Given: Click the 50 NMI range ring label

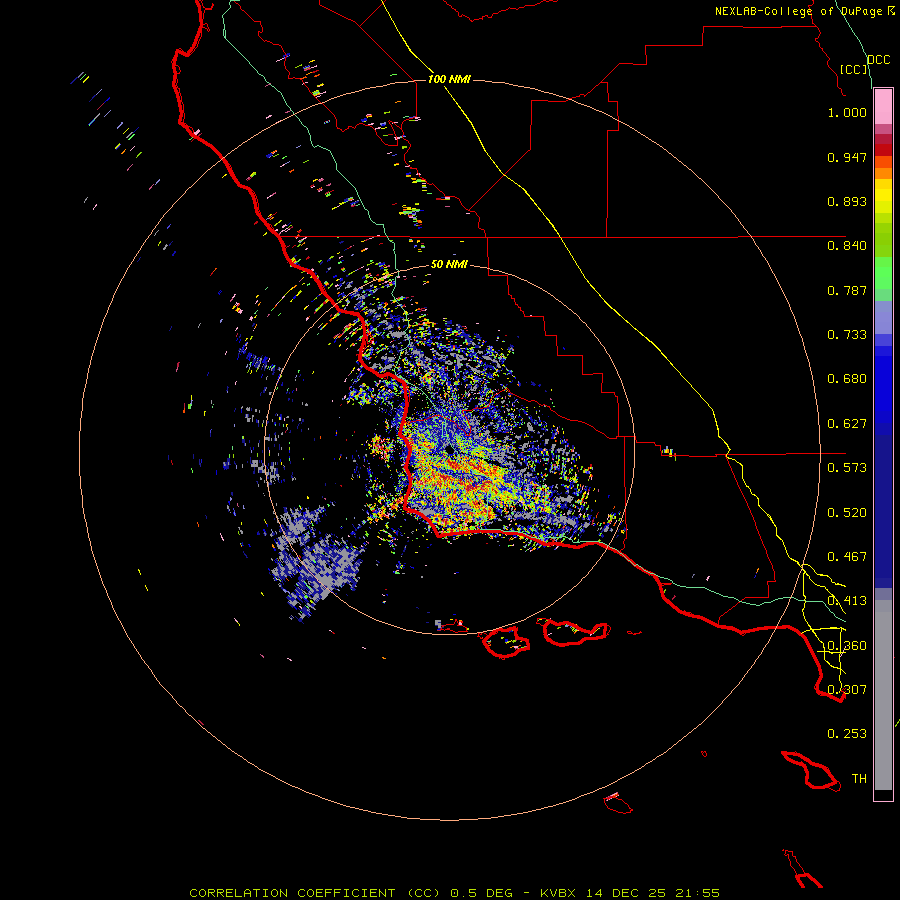Looking at the screenshot, I should tap(449, 265).
